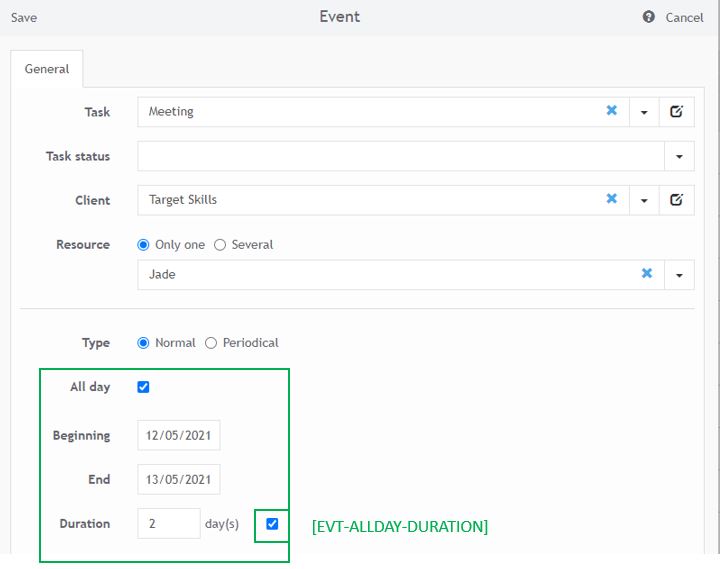Uncheck the Duration lock checkbox
Screen dimensions: 722x569
click(272, 524)
